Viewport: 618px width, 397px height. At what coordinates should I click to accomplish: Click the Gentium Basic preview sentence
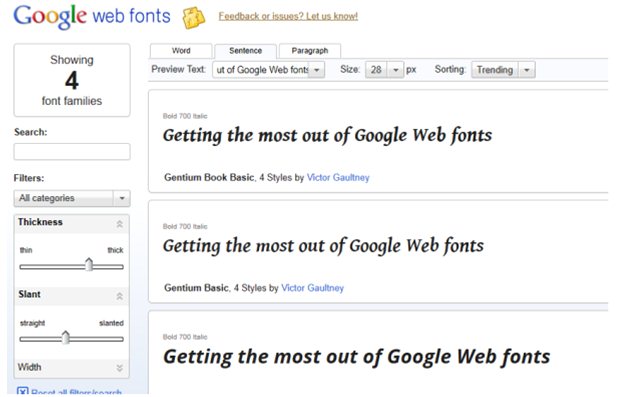coord(324,246)
